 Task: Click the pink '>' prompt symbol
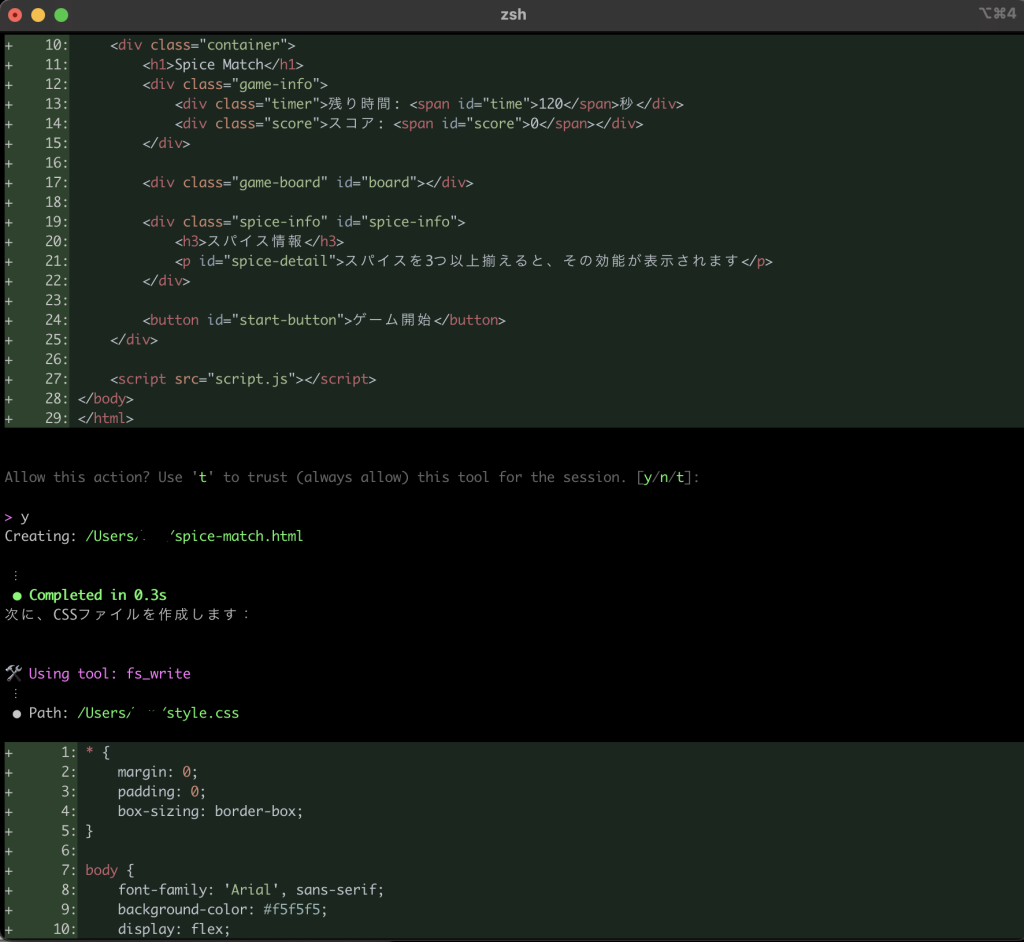coord(8,517)
